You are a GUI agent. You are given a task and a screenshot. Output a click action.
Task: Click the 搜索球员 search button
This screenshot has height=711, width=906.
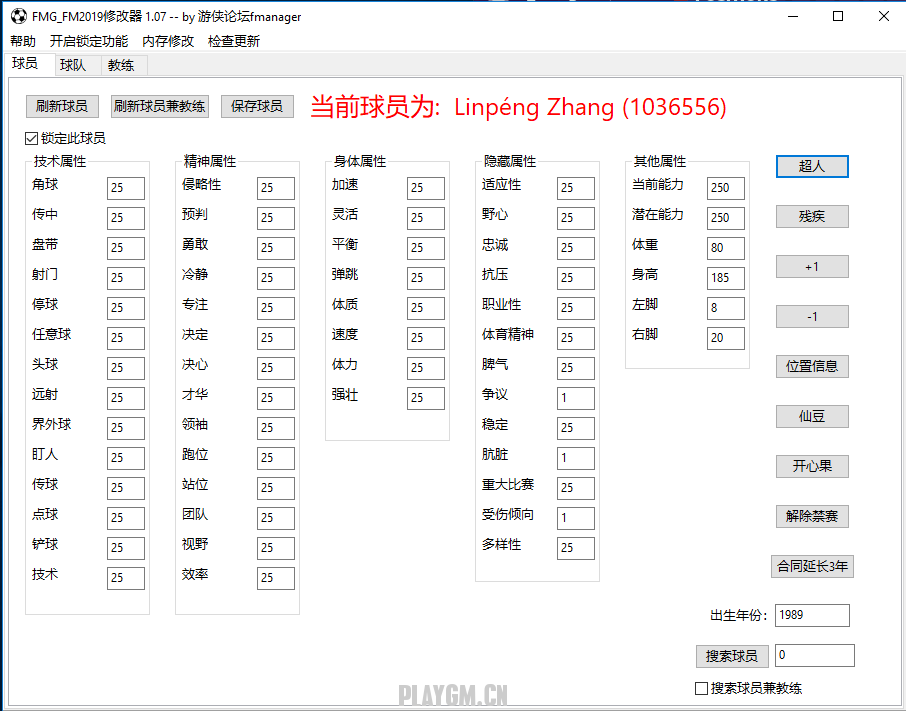(732, 656)
